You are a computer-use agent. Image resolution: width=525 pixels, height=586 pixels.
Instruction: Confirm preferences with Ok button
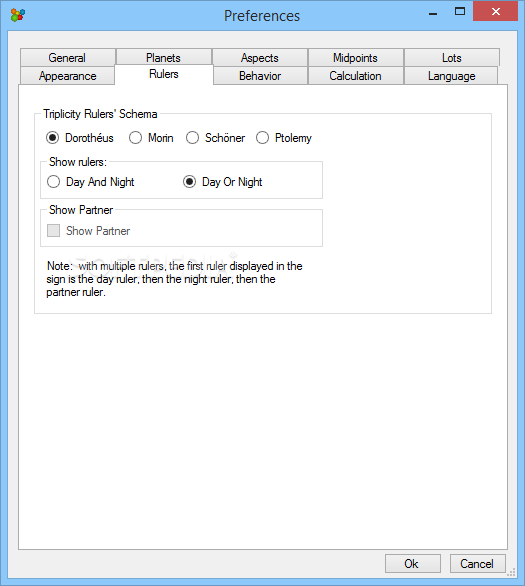(x=413, y=564)
